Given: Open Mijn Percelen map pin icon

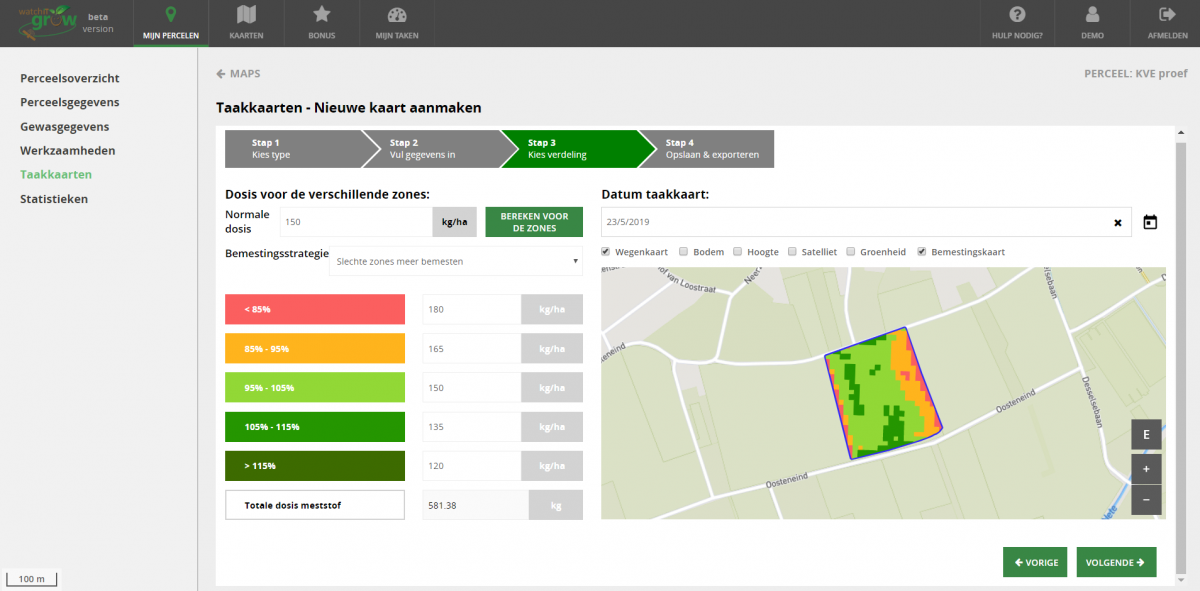Looking at the screenshot, I should 170,15.
